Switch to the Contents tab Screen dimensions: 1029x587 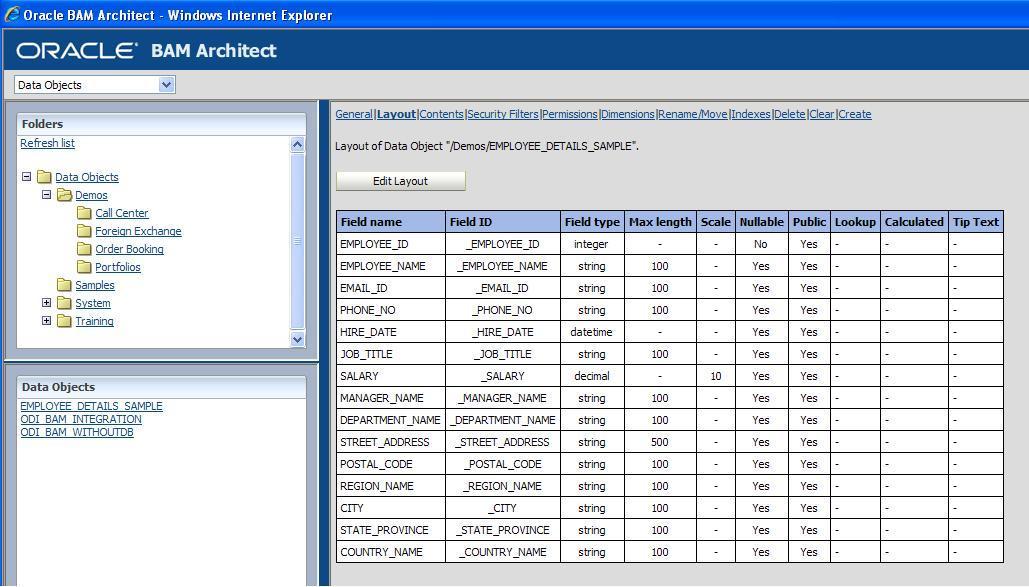tap(441, 114)
